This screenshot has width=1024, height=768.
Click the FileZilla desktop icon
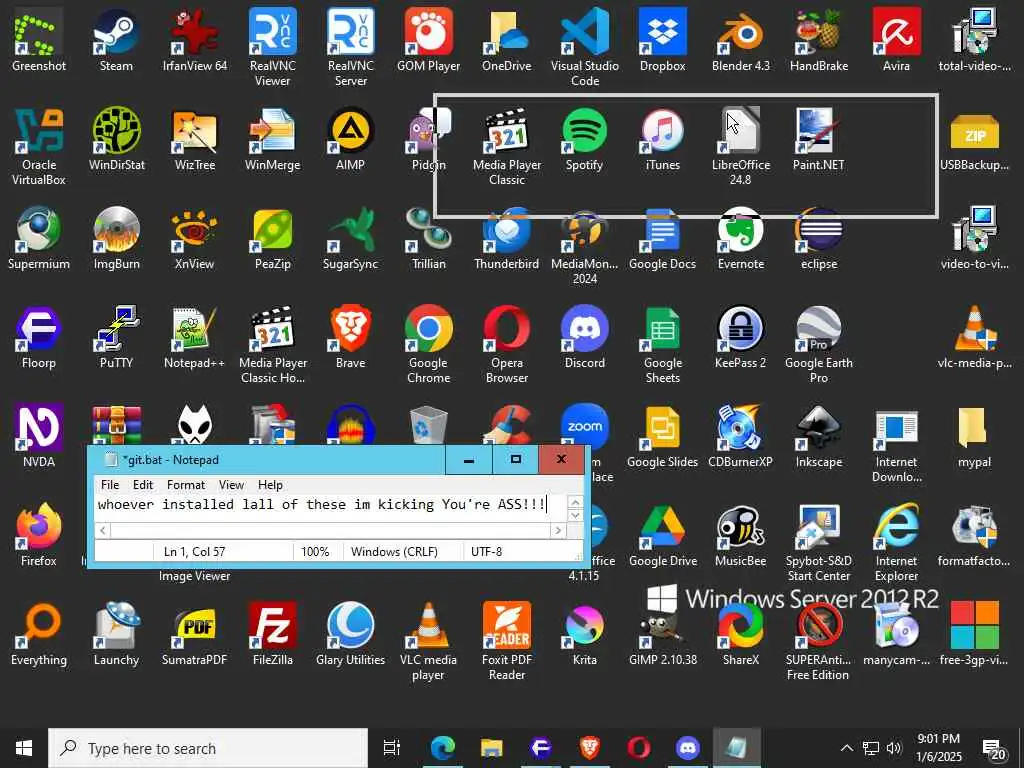click(272, 635)
